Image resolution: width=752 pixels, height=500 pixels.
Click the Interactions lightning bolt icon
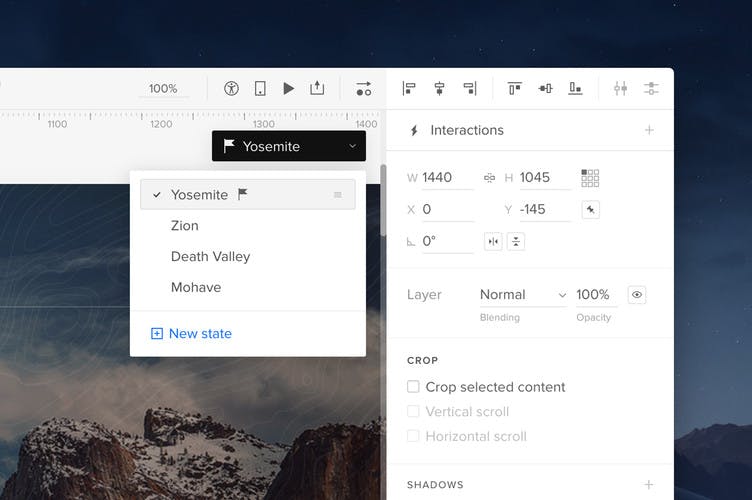point(414,130)
